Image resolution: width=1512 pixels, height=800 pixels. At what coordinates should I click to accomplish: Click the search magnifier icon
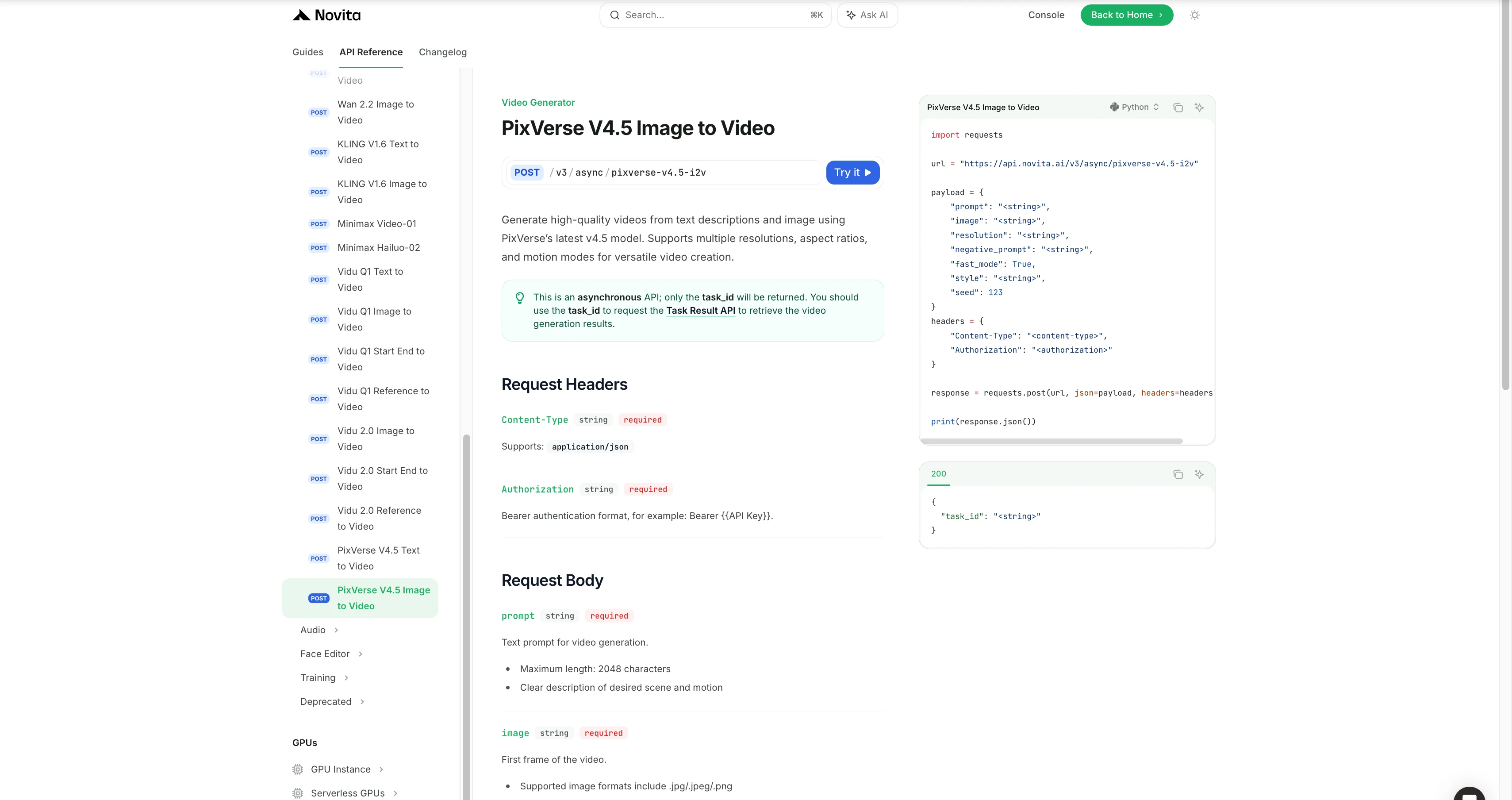pos(614,15)
